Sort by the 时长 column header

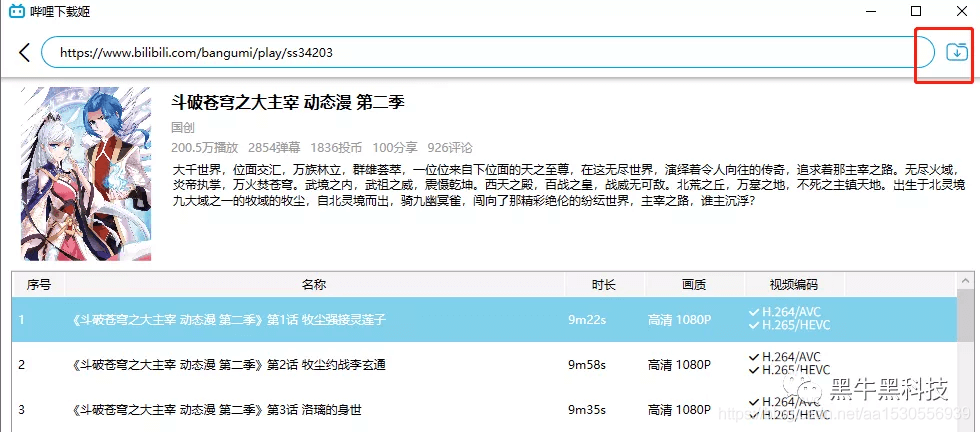(x=604, y=285)
